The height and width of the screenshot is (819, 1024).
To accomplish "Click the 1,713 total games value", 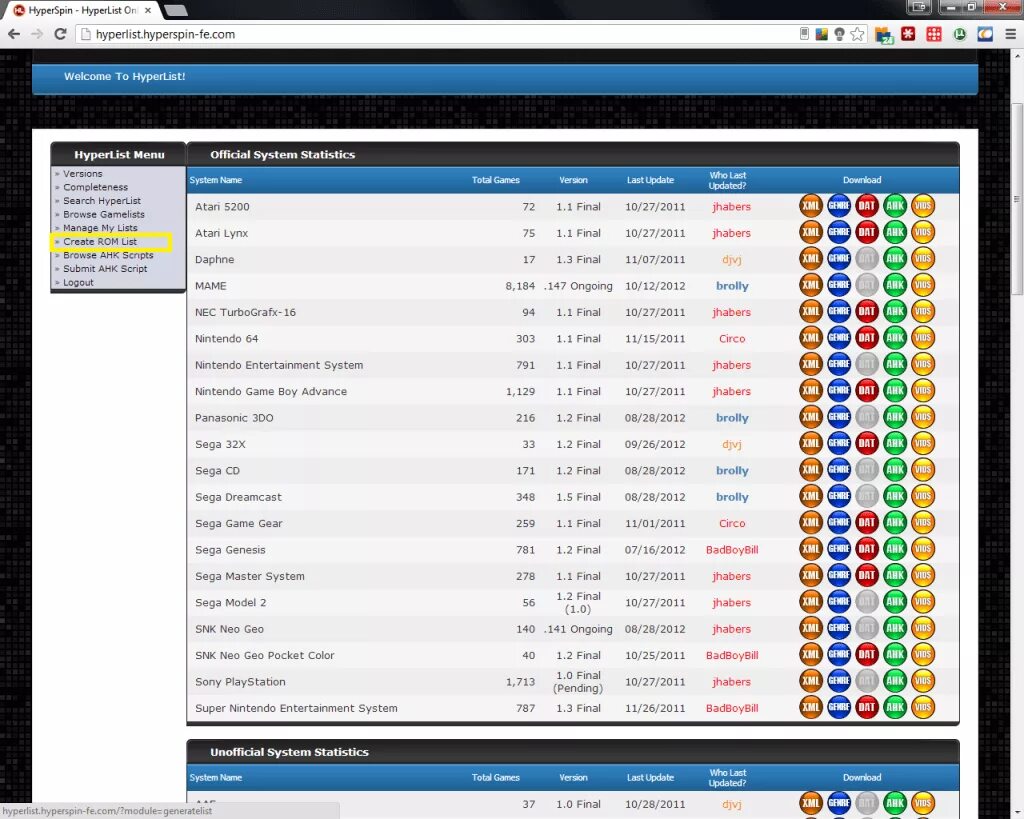I will click(520, 682).
